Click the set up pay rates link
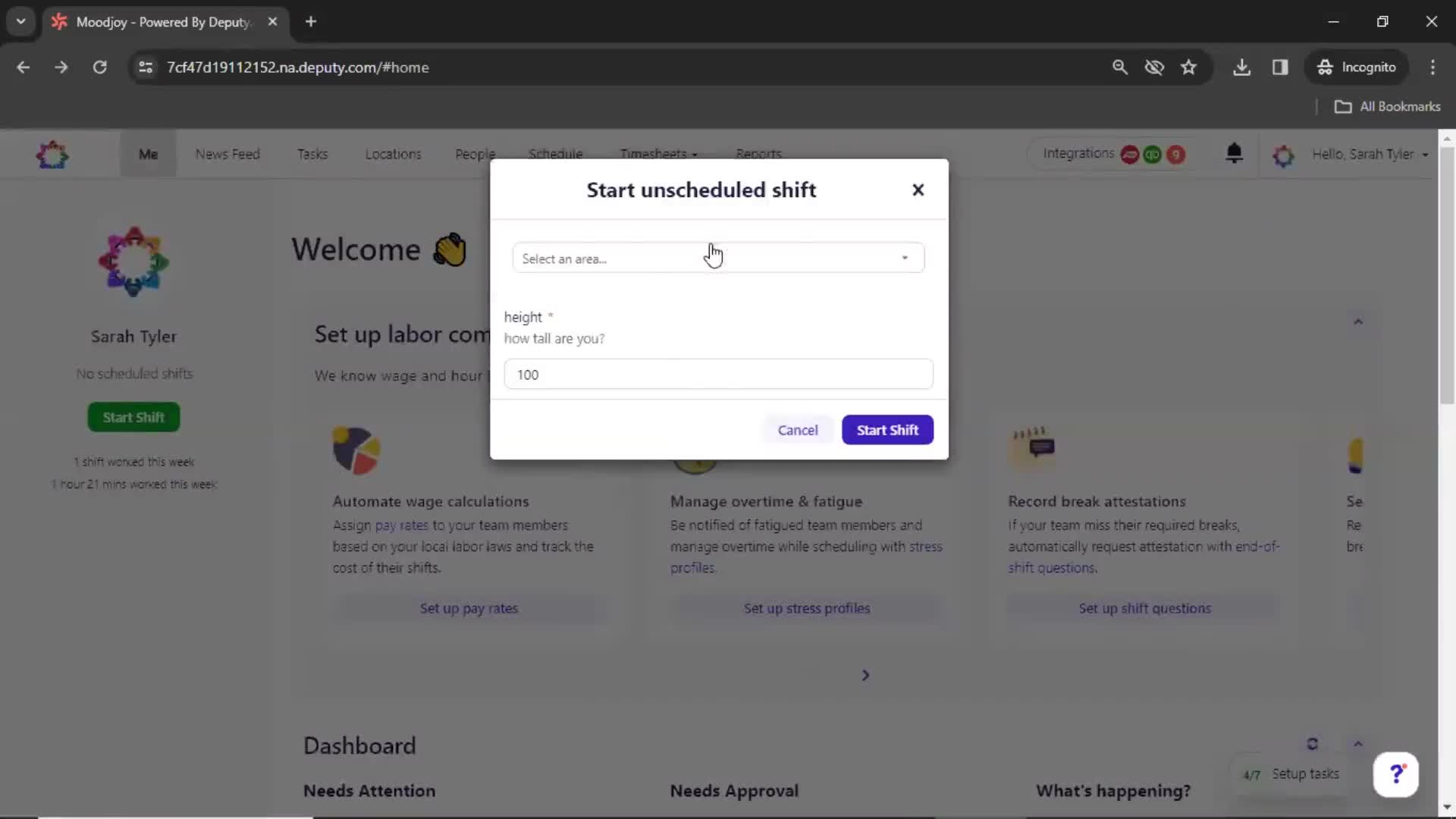Image resolution: width=1456 pixels, height=819 pixels. coord(468,608)
